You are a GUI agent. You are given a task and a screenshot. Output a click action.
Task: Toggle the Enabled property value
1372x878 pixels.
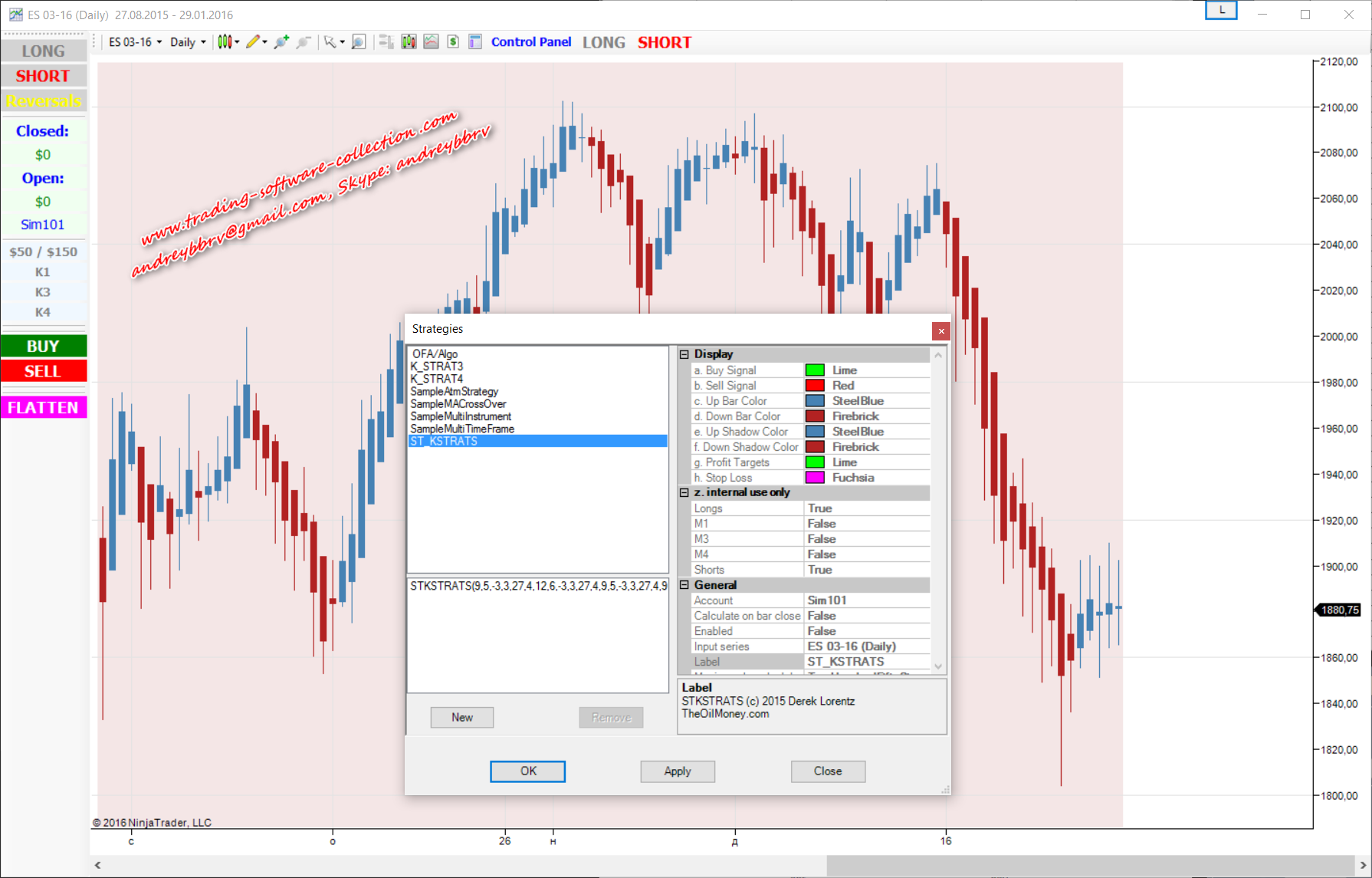[866, 631]
